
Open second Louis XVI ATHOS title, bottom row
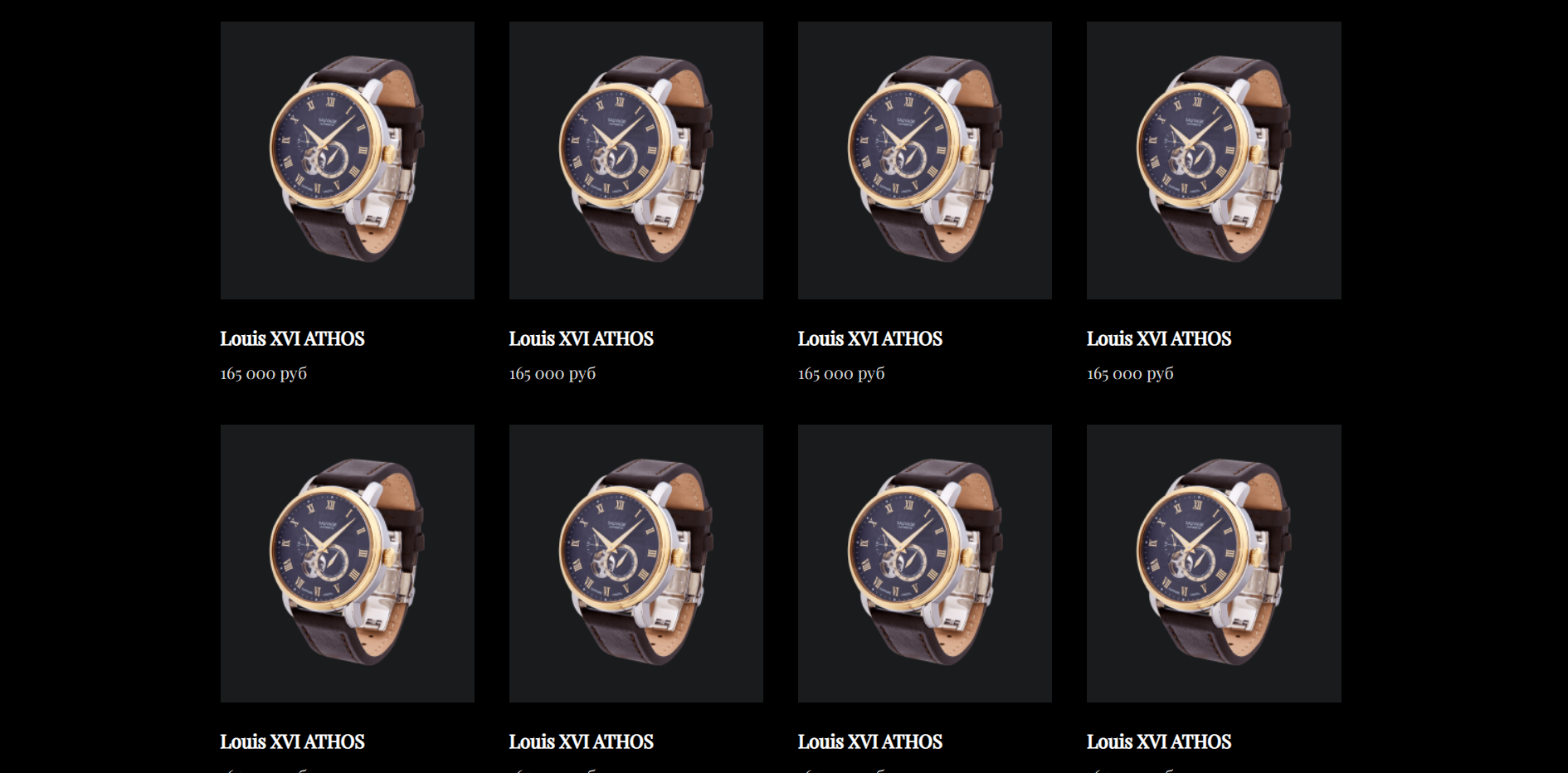(581, 741)
